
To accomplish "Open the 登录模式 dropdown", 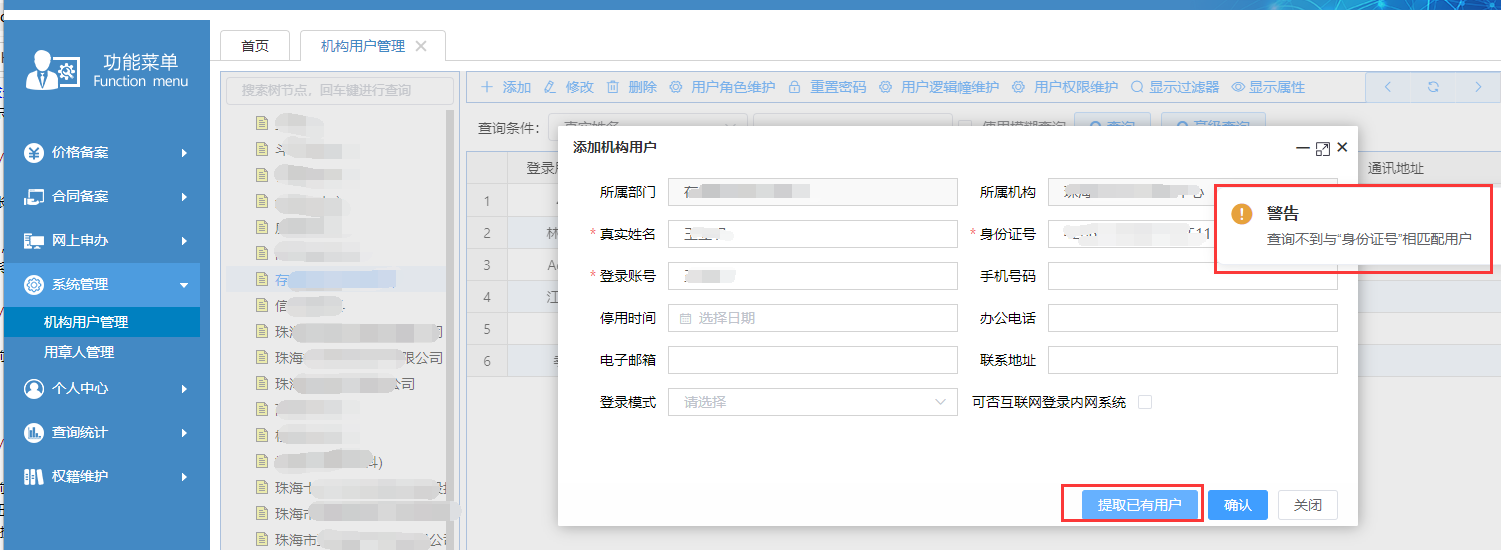I will 812,402.
